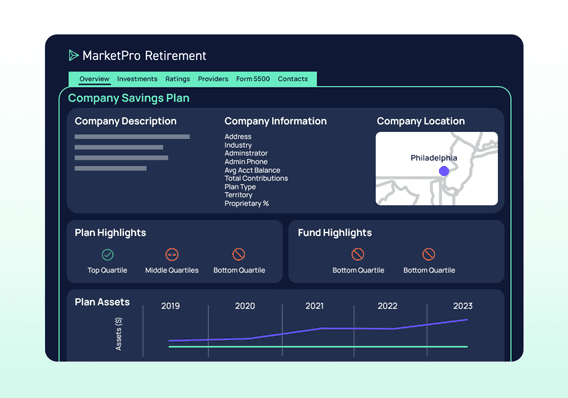
Task: Click the 2019 year marker on chart
Action: pos(170,306)
